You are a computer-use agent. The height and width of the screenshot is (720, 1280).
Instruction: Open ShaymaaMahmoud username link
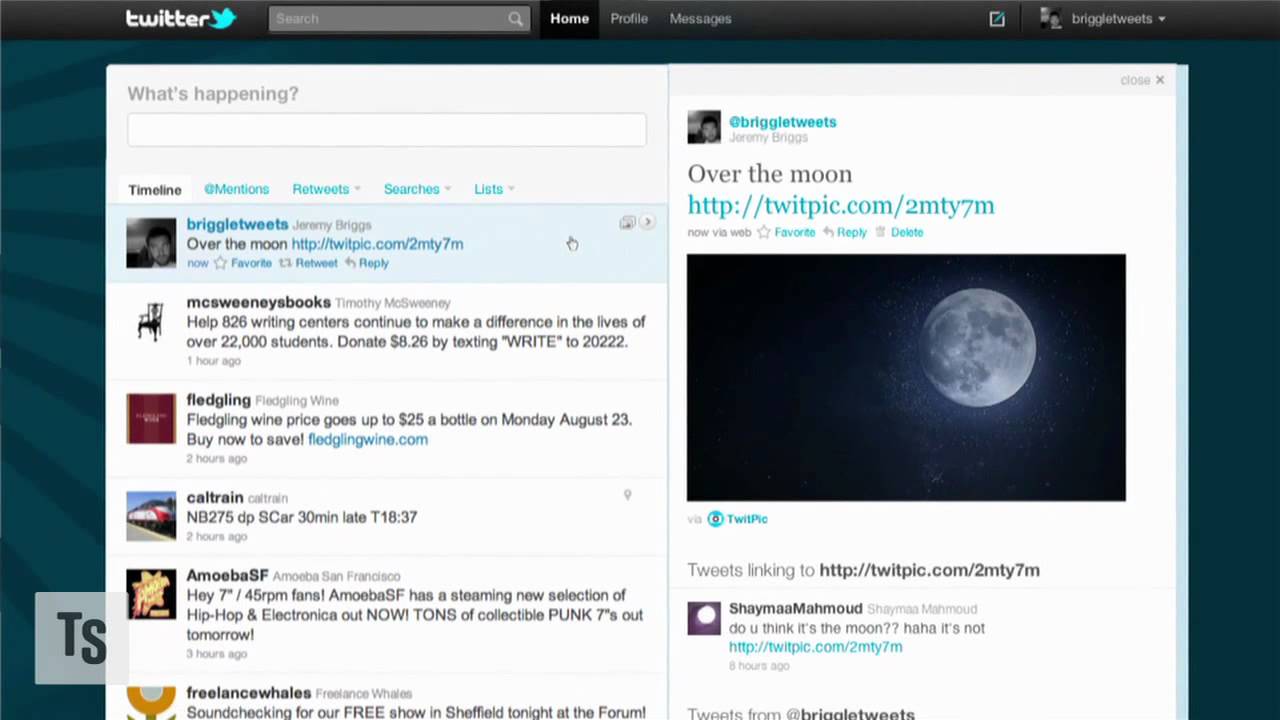[x=795, y=608]
